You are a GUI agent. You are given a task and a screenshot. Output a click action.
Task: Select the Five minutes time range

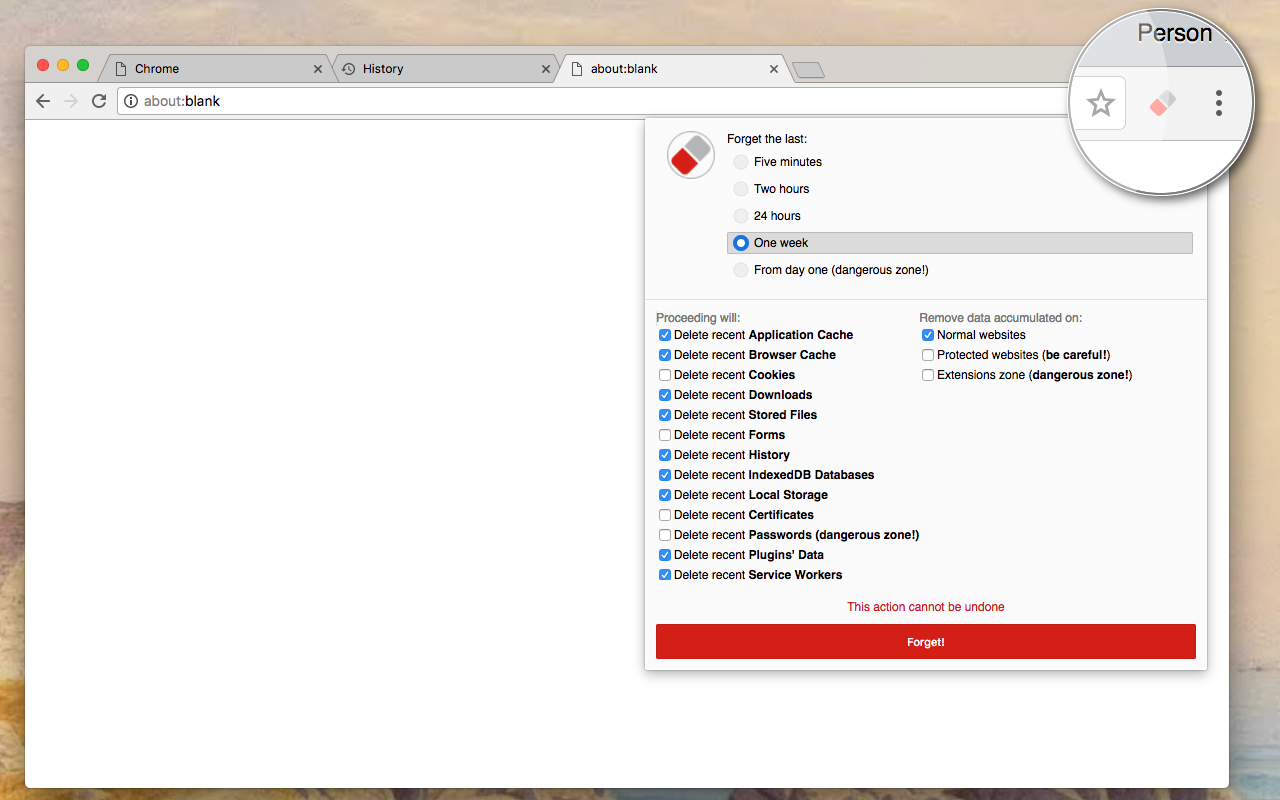[740, 161]
